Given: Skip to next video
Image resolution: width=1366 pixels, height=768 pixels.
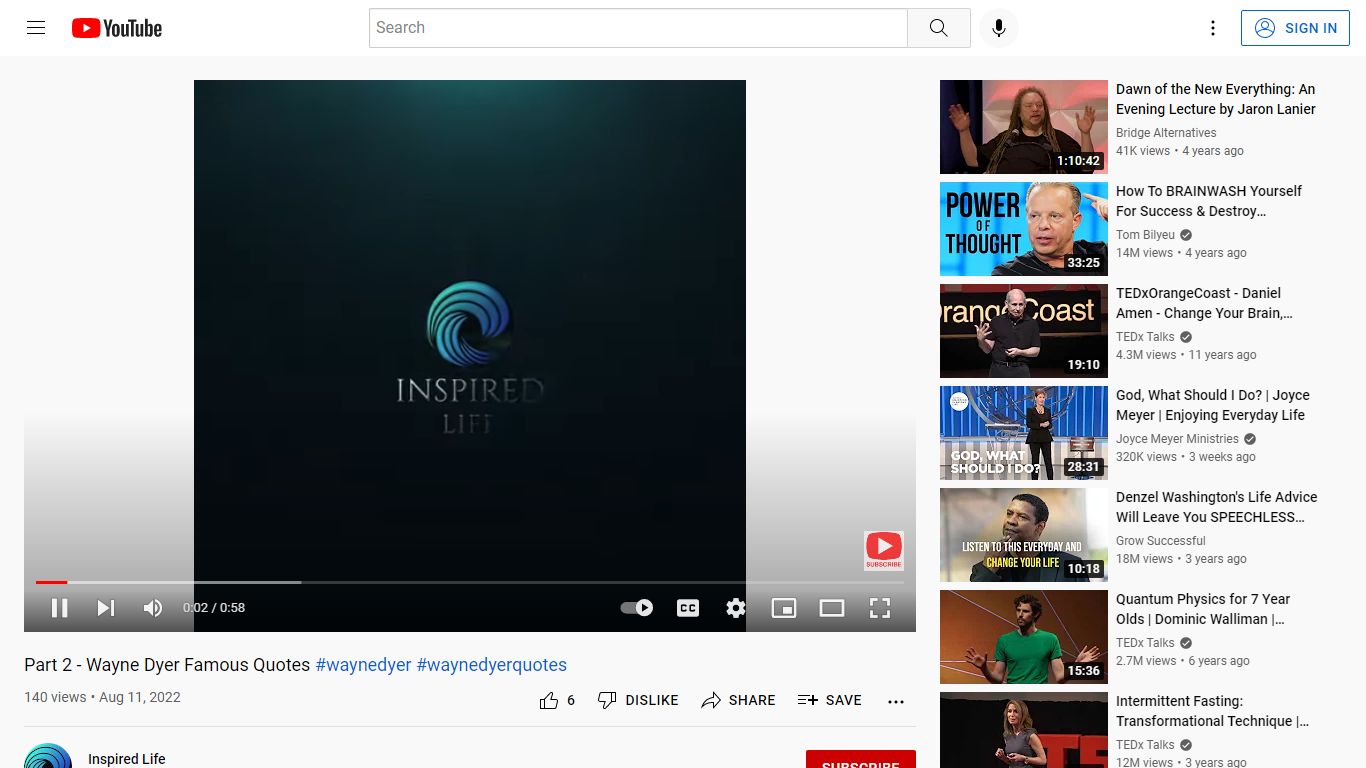Looking at the screenshot, I should coord(105,608).
